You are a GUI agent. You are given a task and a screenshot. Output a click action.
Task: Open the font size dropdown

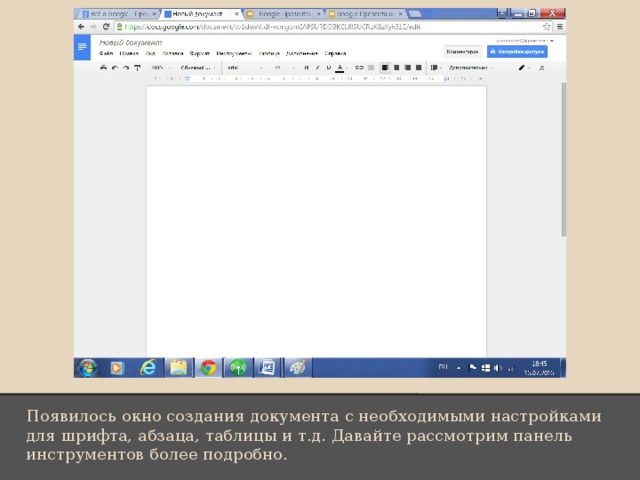pyautogui.click(x=284, y=68)
